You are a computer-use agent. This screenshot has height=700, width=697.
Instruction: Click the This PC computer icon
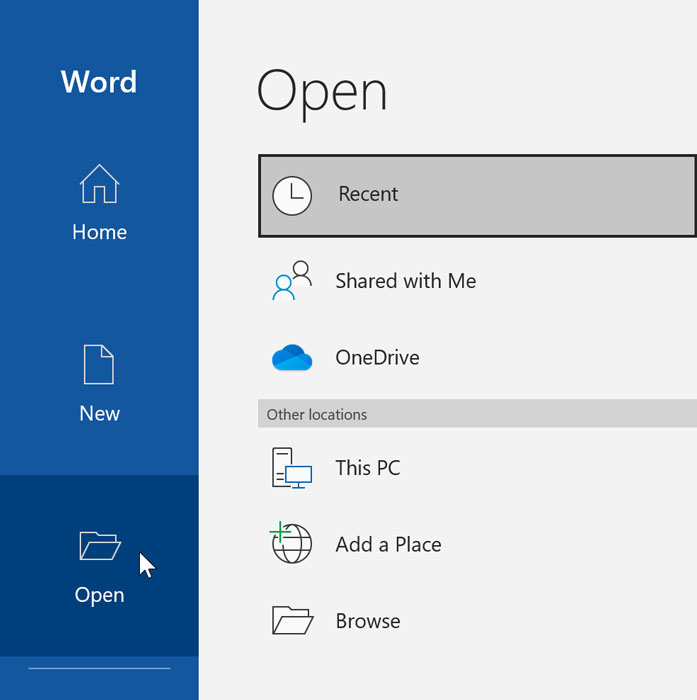point(292,468)
